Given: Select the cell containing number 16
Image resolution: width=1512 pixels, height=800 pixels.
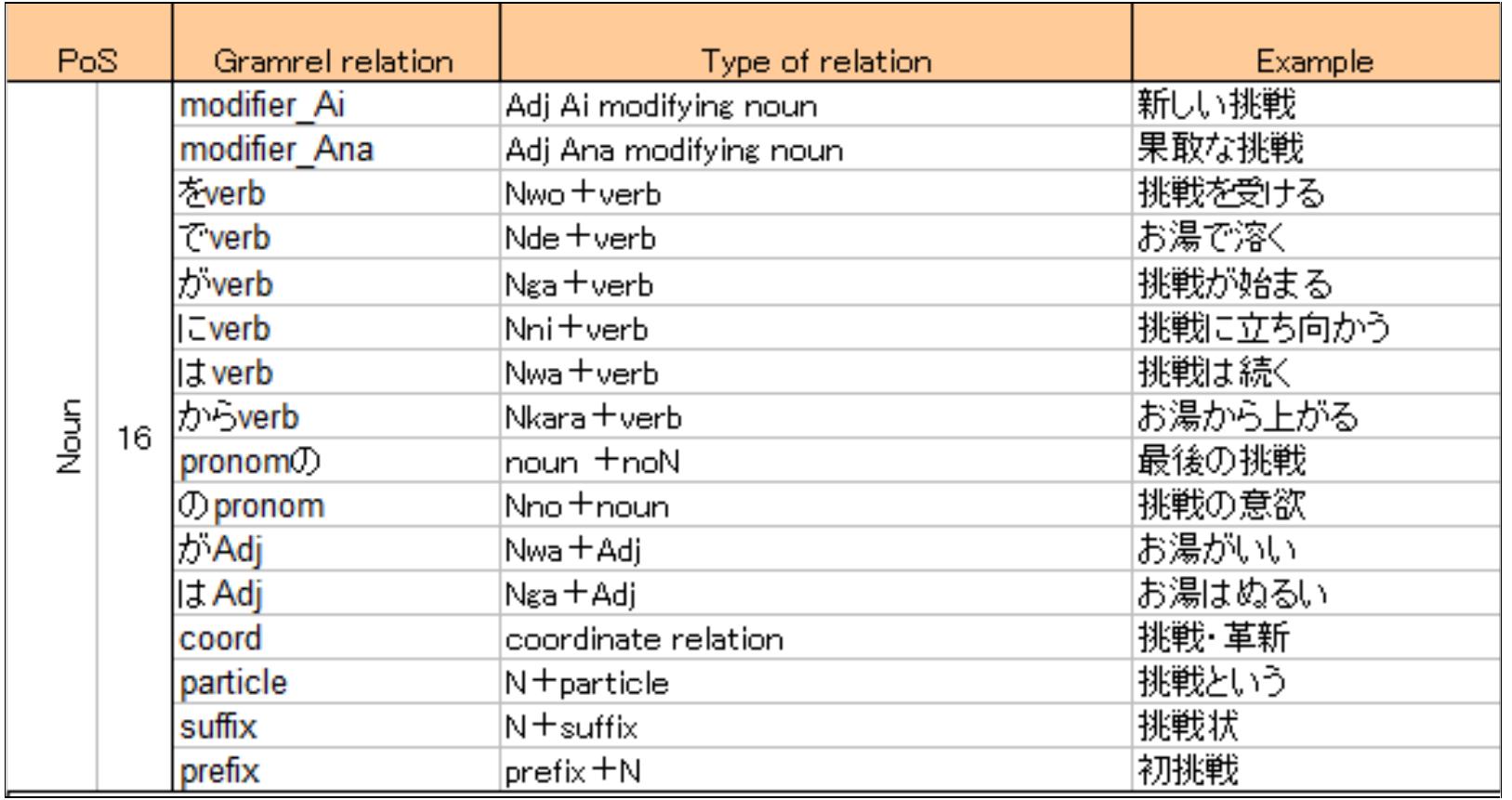Looking at the screenshot, I should coord(135,438).
